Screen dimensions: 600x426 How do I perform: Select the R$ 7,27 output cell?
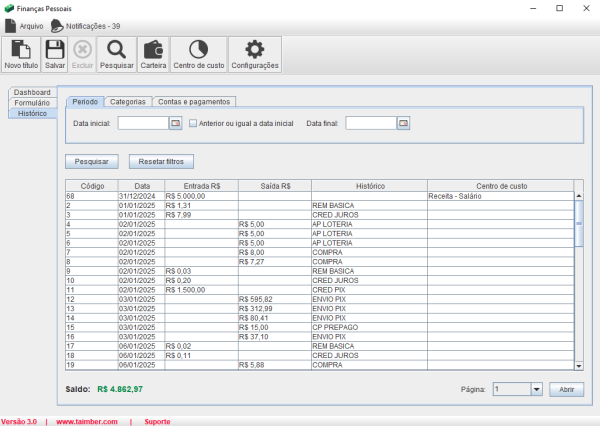(275, 262)
